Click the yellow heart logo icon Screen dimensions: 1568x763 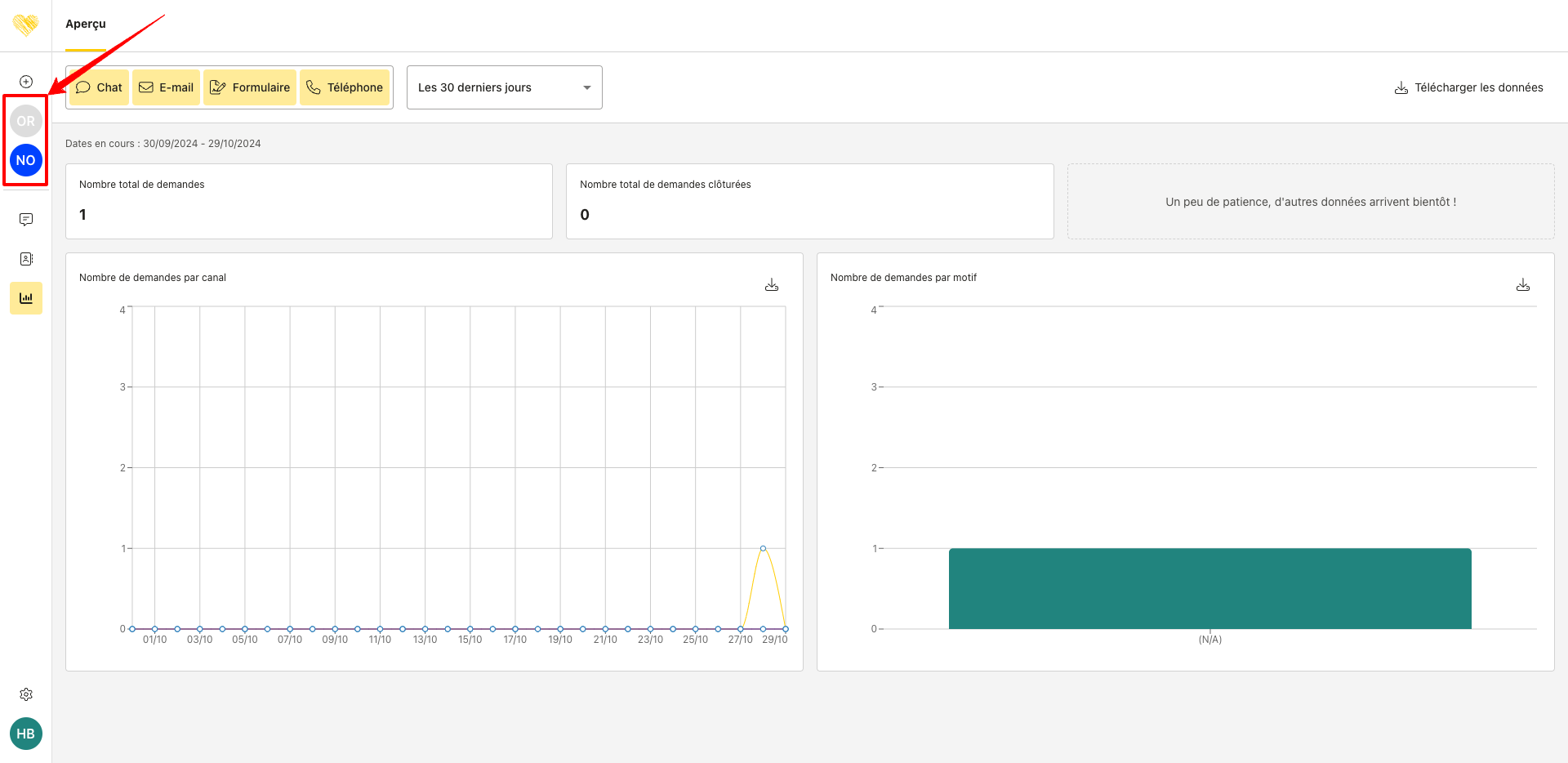[x=25, y=25]
